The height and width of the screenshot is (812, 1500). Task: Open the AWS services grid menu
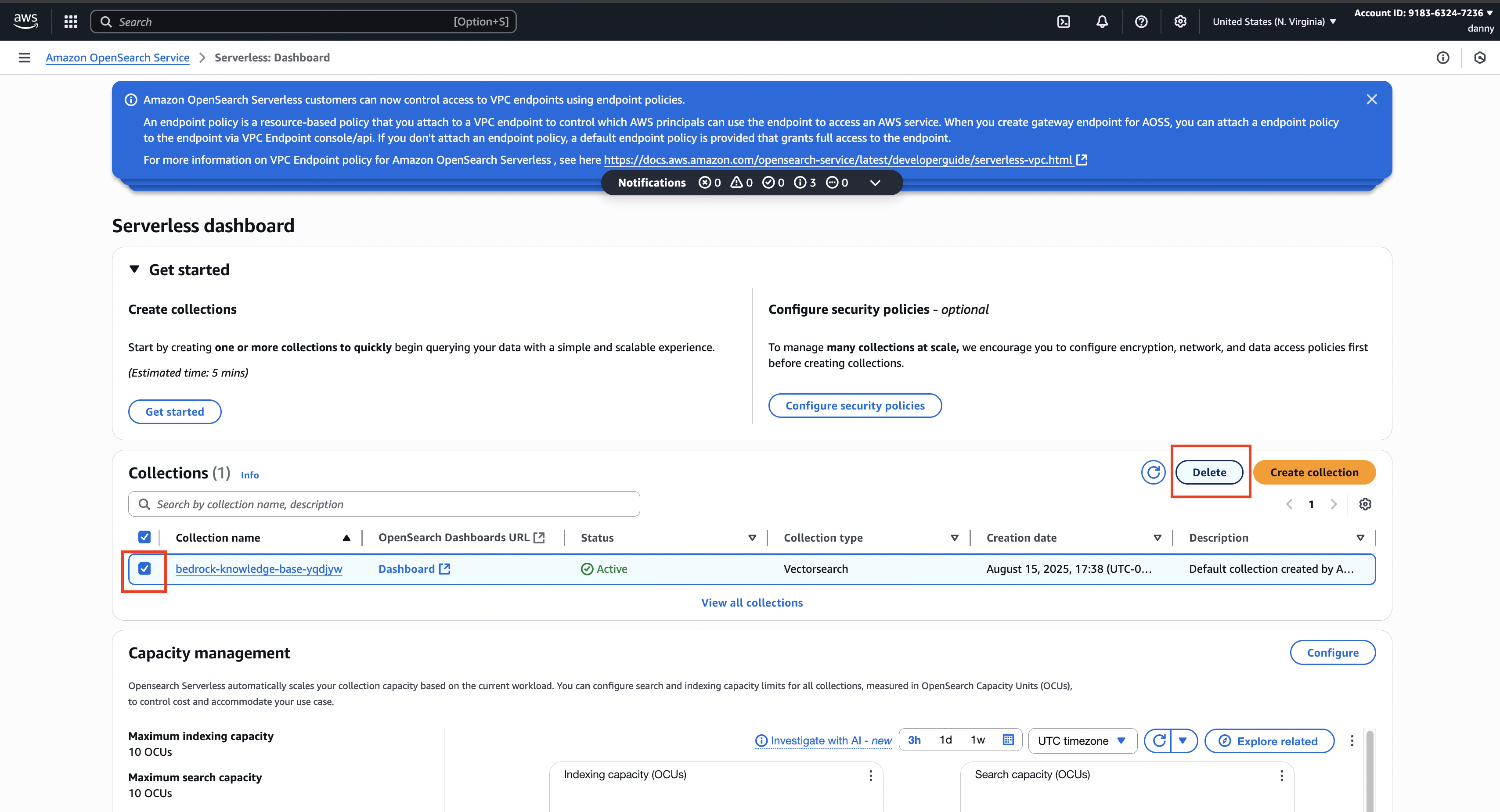coord(70,22)
